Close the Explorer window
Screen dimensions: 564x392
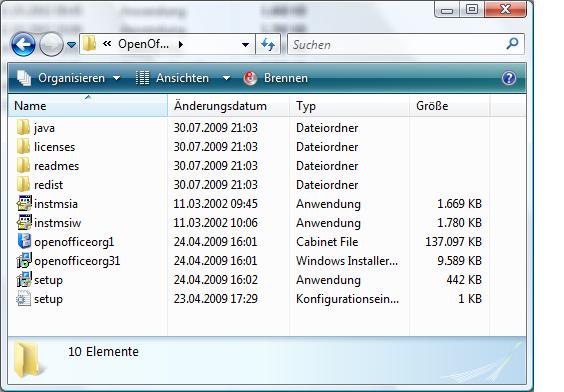tap(505, 9)
